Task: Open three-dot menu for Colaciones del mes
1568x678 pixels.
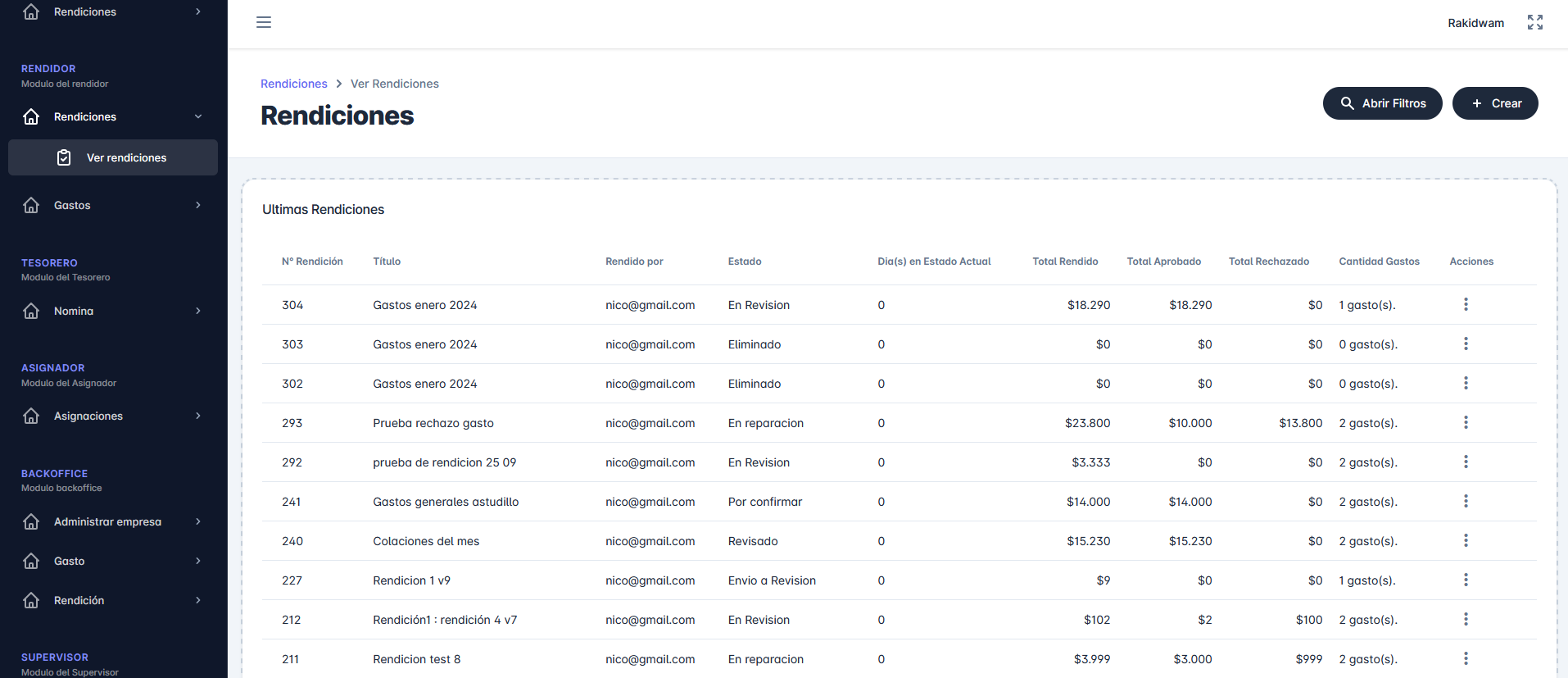Action: pyautogui.click(x=1465, y=540)
